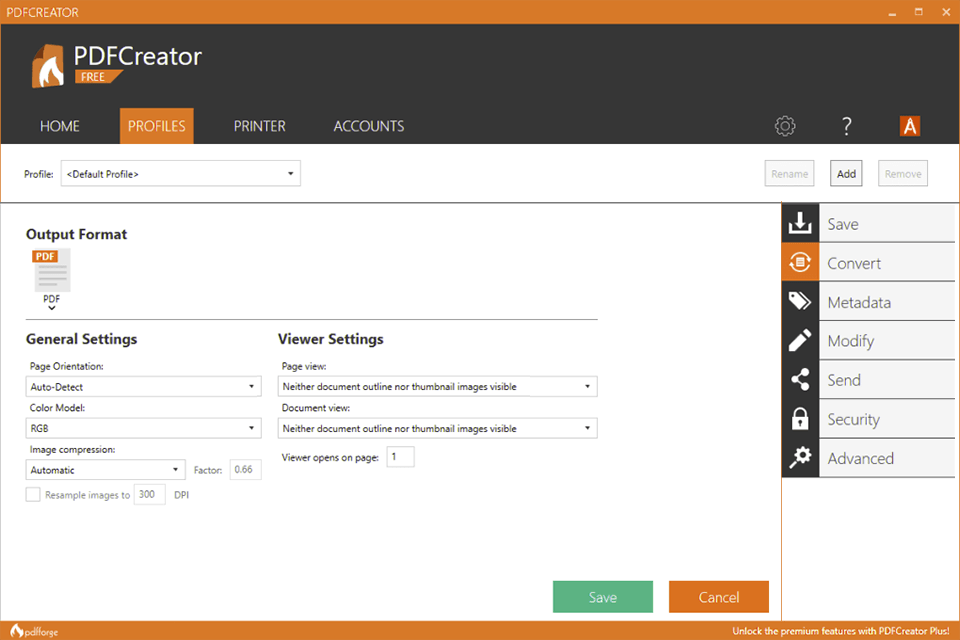Viewport: 960px width, 640px height.
Task: Click the Rename profile button
Action: pos(789,174)
